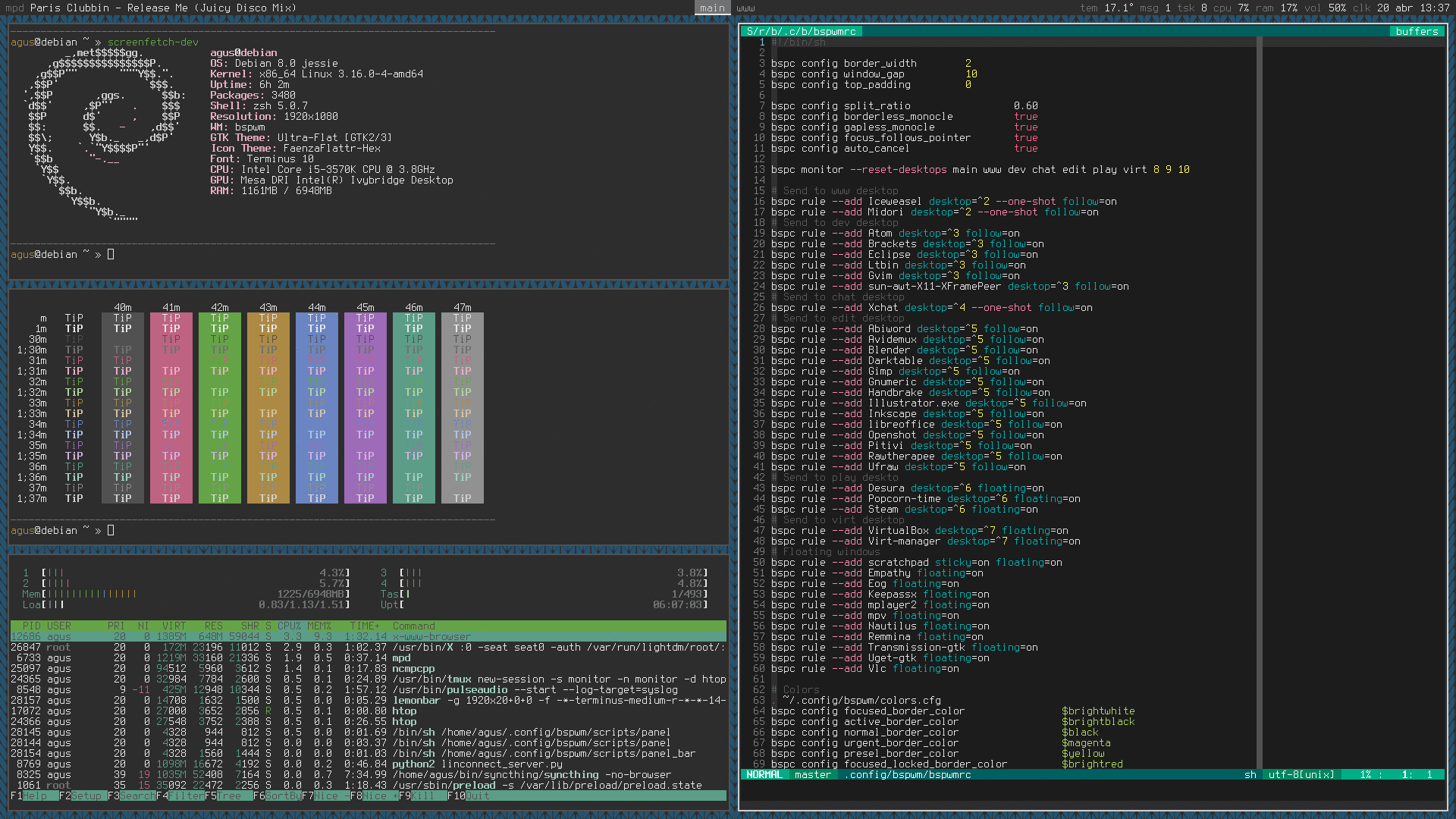Open the buffers tab in vim

[x=1416, y=31]
